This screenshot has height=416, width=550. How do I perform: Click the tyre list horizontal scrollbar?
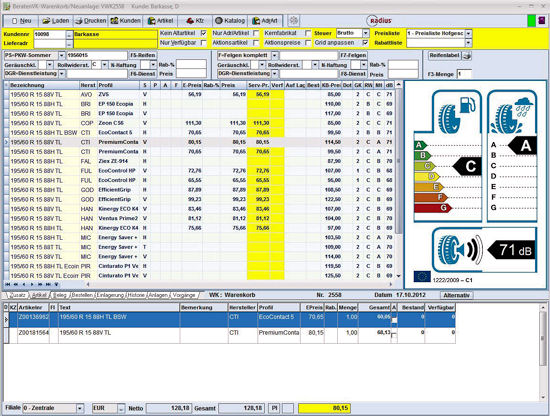239,284
